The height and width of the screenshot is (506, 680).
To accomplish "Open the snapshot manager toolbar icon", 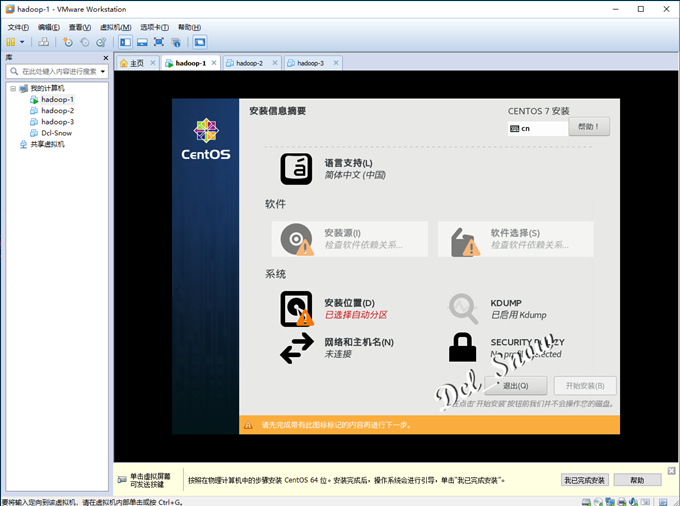I will (101, 42).
